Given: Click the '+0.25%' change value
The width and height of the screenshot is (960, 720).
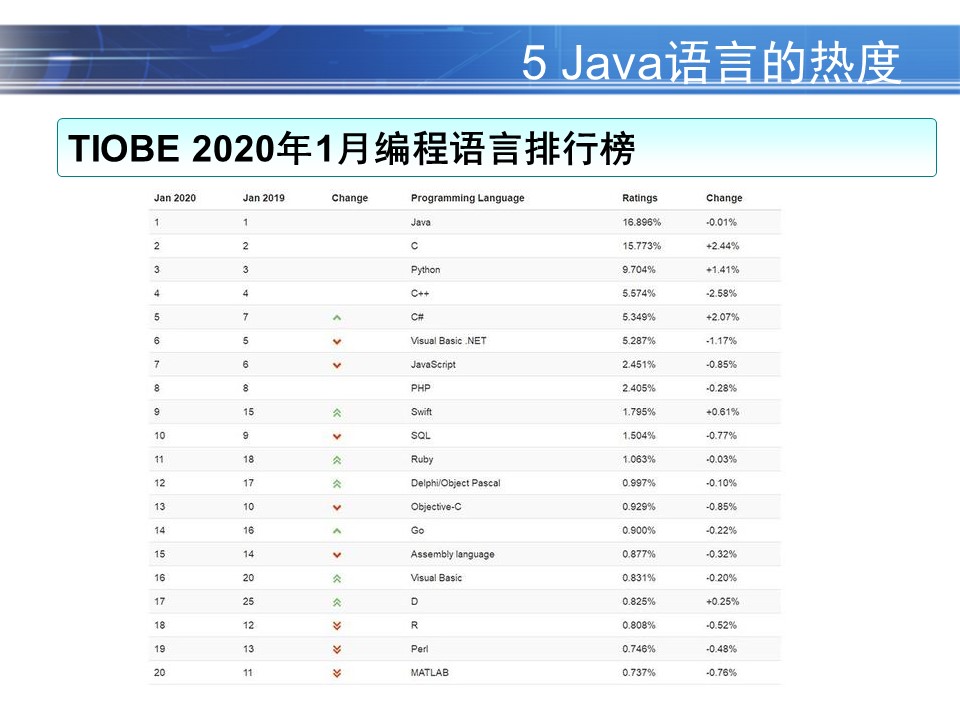Looking at the screenshot, I should (722, 601).
